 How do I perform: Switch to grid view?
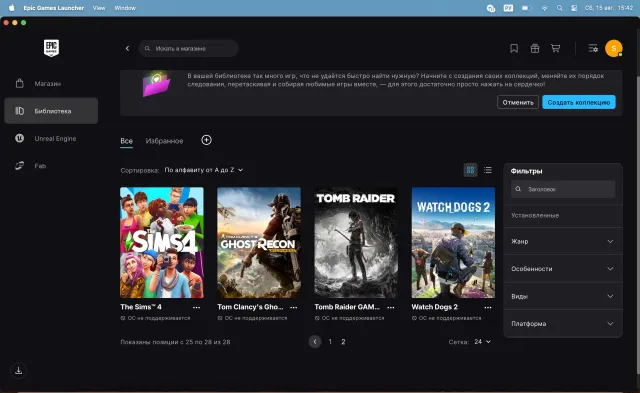[x=470, y=170]
